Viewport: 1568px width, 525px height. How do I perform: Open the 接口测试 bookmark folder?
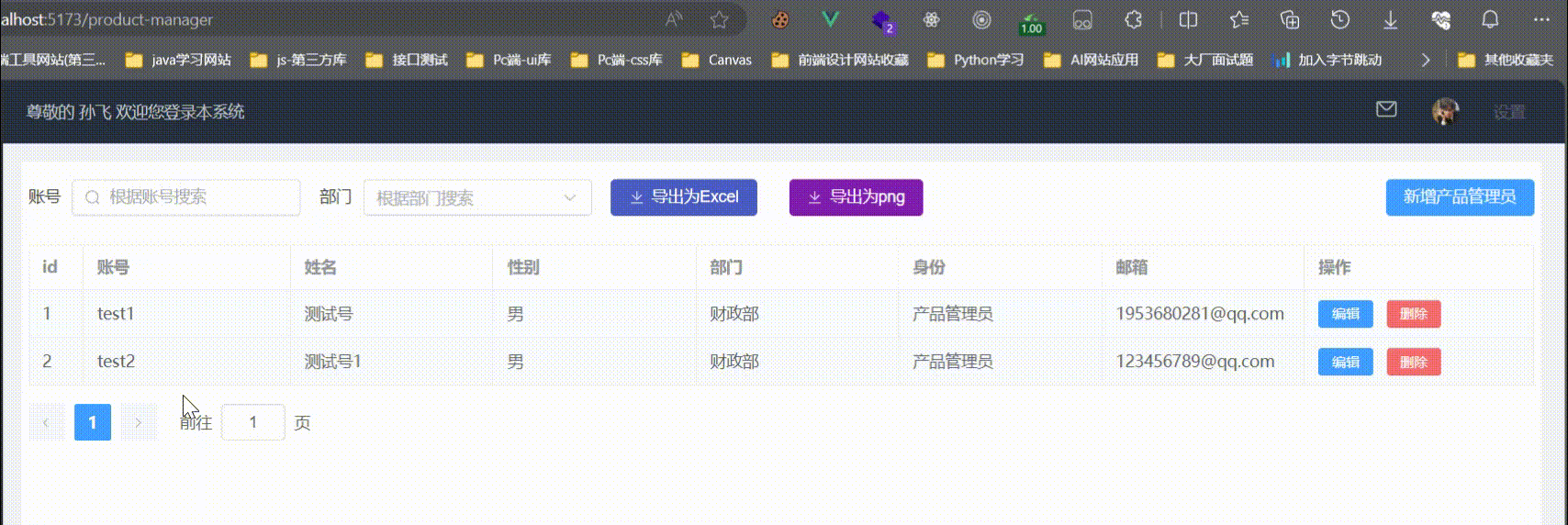(x=407, y=60)
